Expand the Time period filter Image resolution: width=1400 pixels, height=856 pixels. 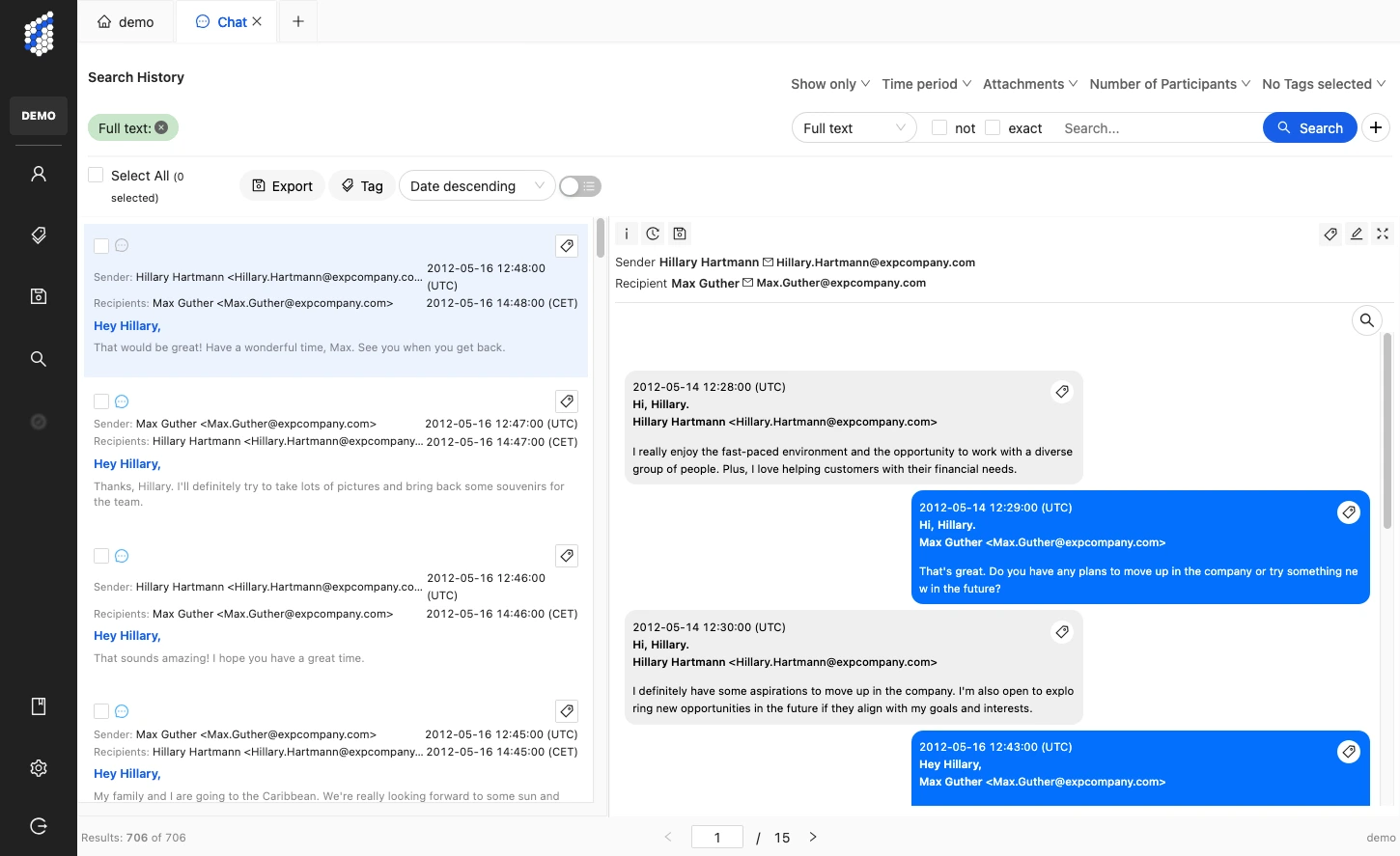pos(924,84)
